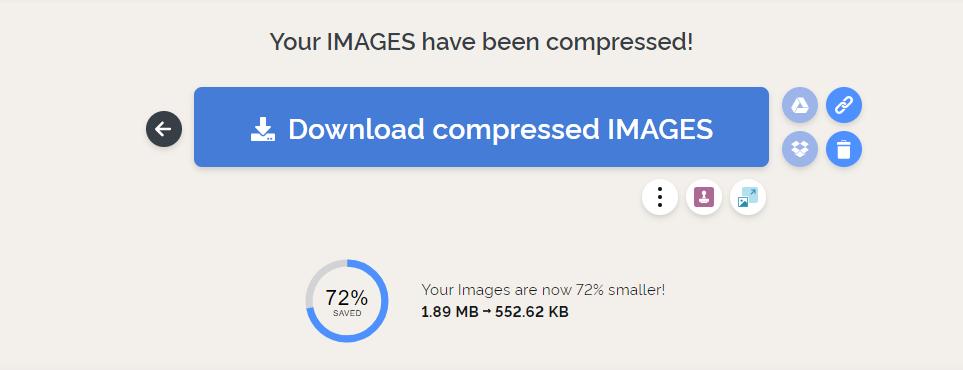Select the "Your Images are now 72% smaller!" text
Screen dimensions: 963x370
click(x=543, y=290)
